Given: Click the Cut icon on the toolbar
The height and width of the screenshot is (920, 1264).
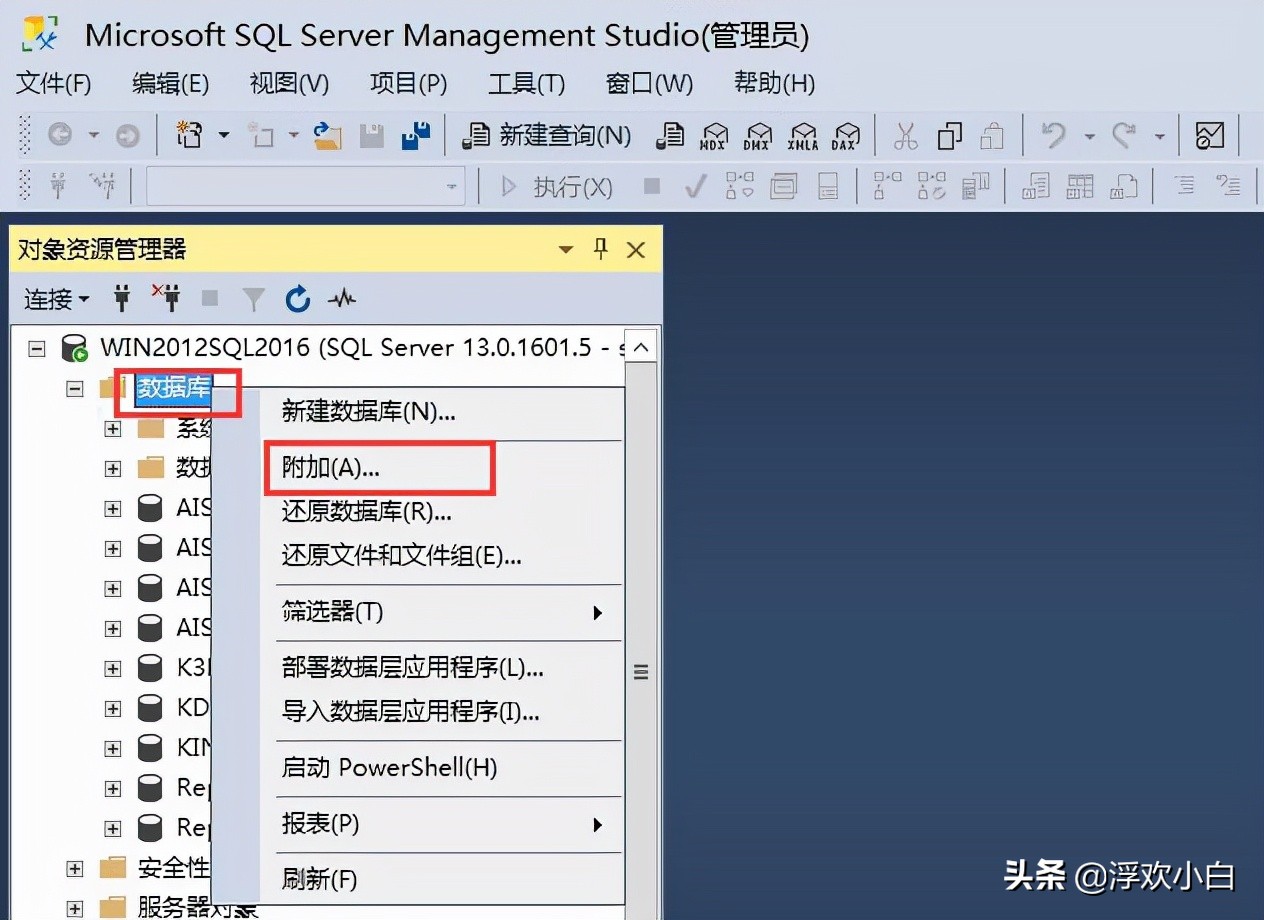Looking at the screenshot, I should (x=905, y=136).
